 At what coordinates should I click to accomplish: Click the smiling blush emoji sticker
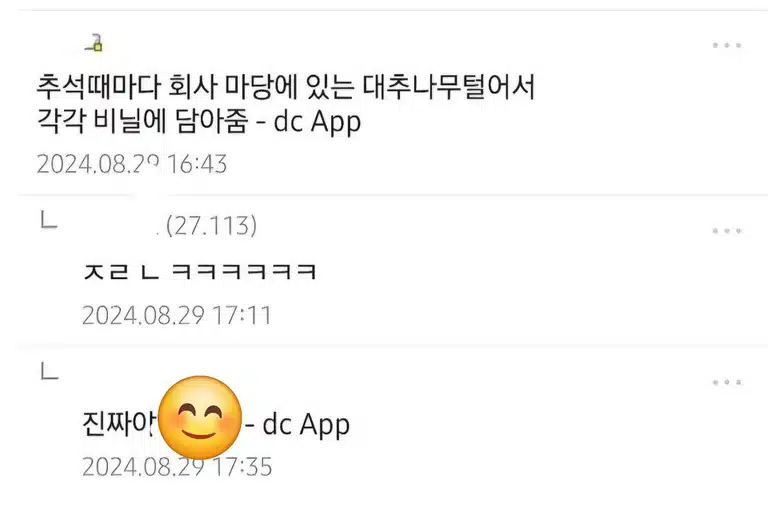click(x=201, y=417)
